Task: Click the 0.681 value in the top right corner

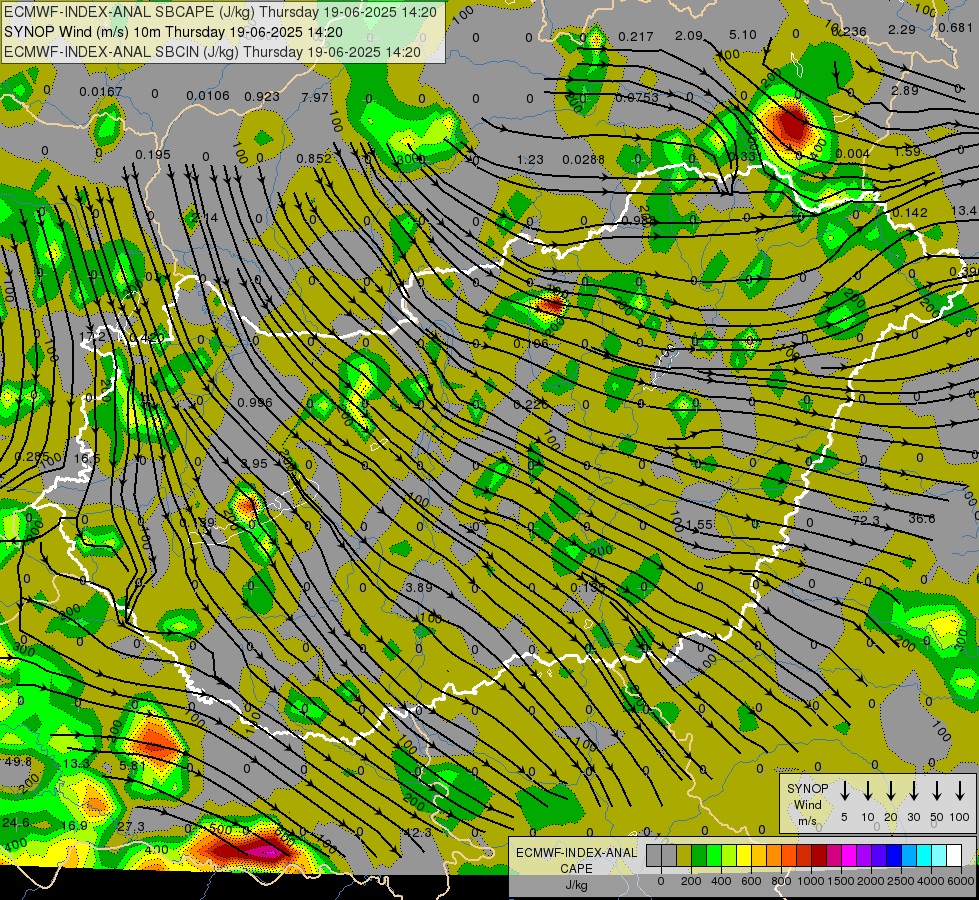Action: click(955, 28)
